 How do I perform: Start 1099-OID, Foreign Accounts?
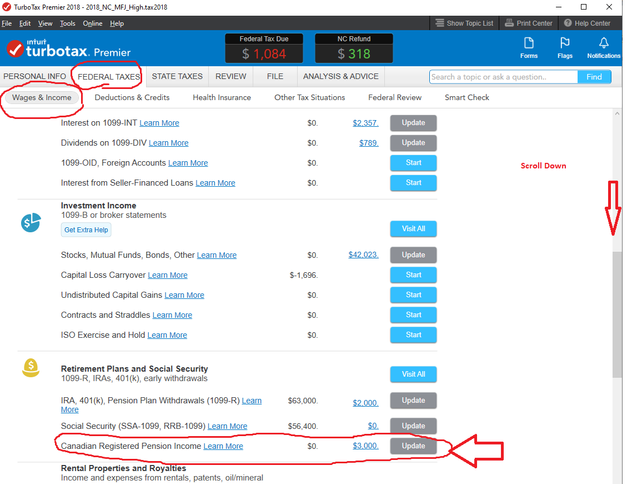coord(413,163)
